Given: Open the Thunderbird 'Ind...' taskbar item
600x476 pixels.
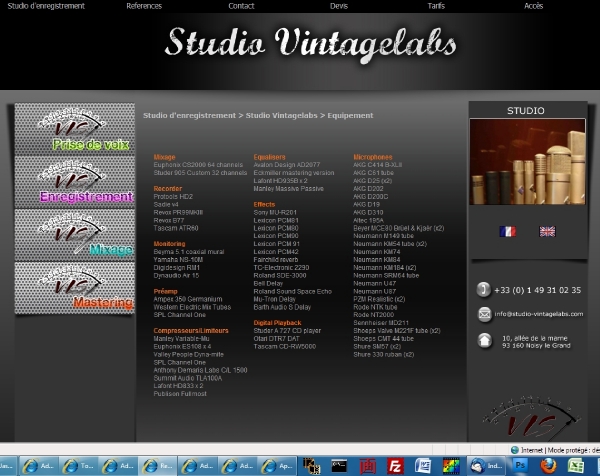Looking at the screenshot, I should (486, 466).
